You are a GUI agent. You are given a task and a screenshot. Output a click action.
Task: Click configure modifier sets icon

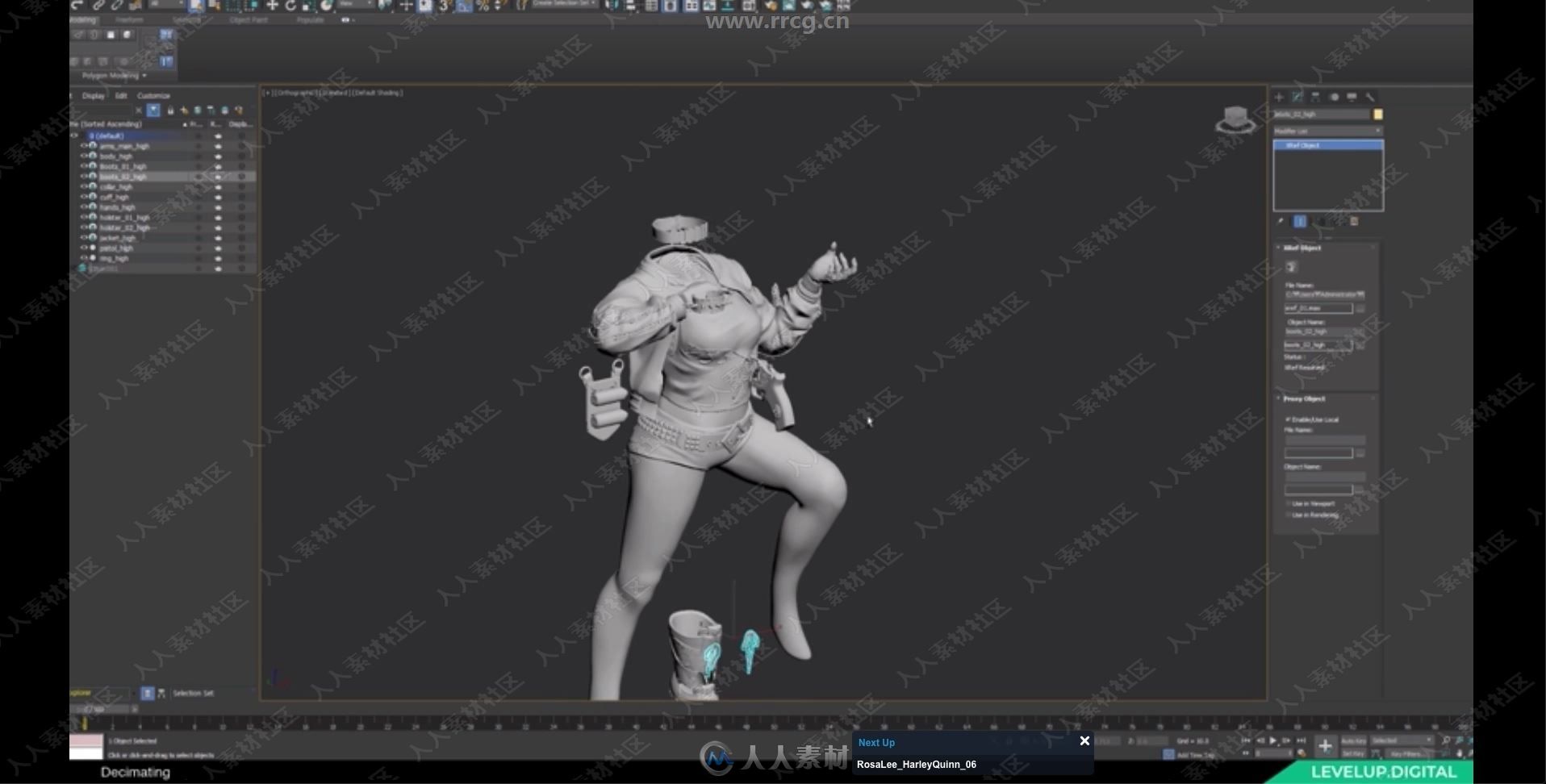click(x=1355, y=221)
